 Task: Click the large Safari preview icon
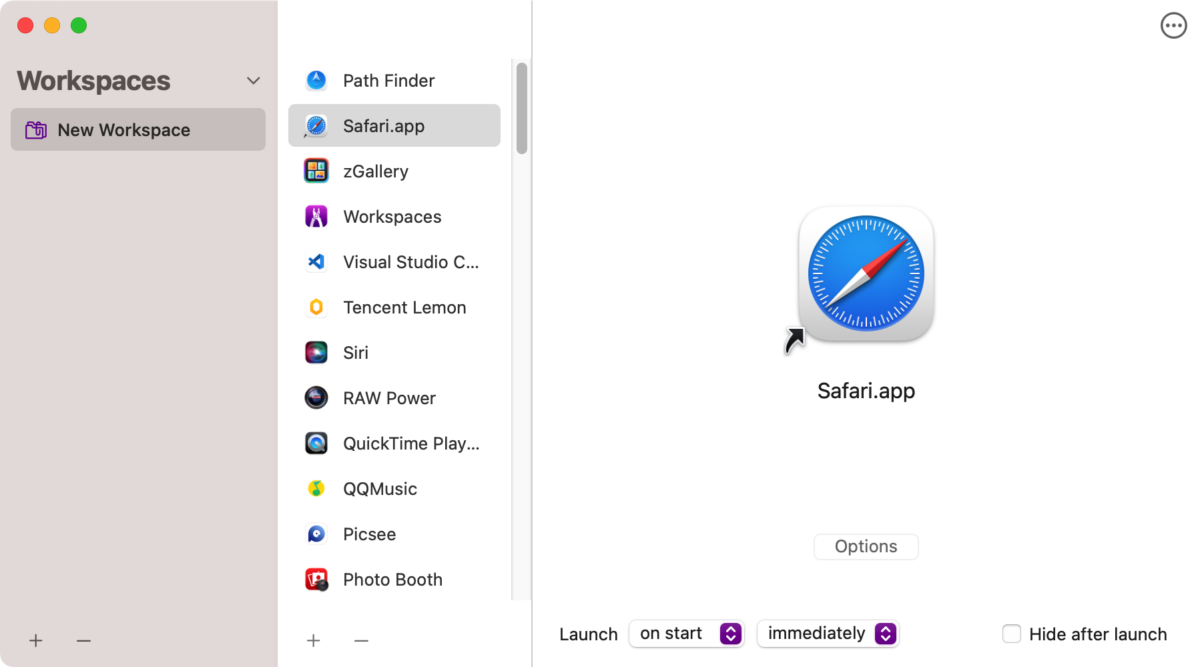pyautogui.click(x=866, y=274)
